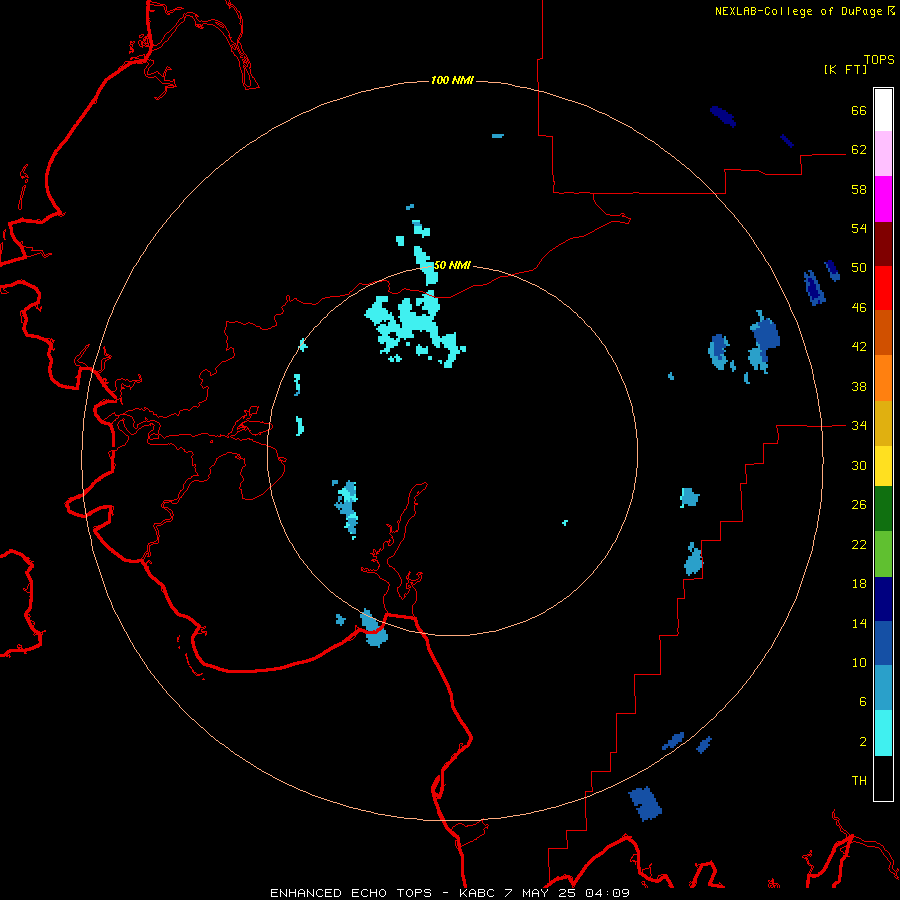Click the TH threshold label on legend

click(x=859, y=781)
